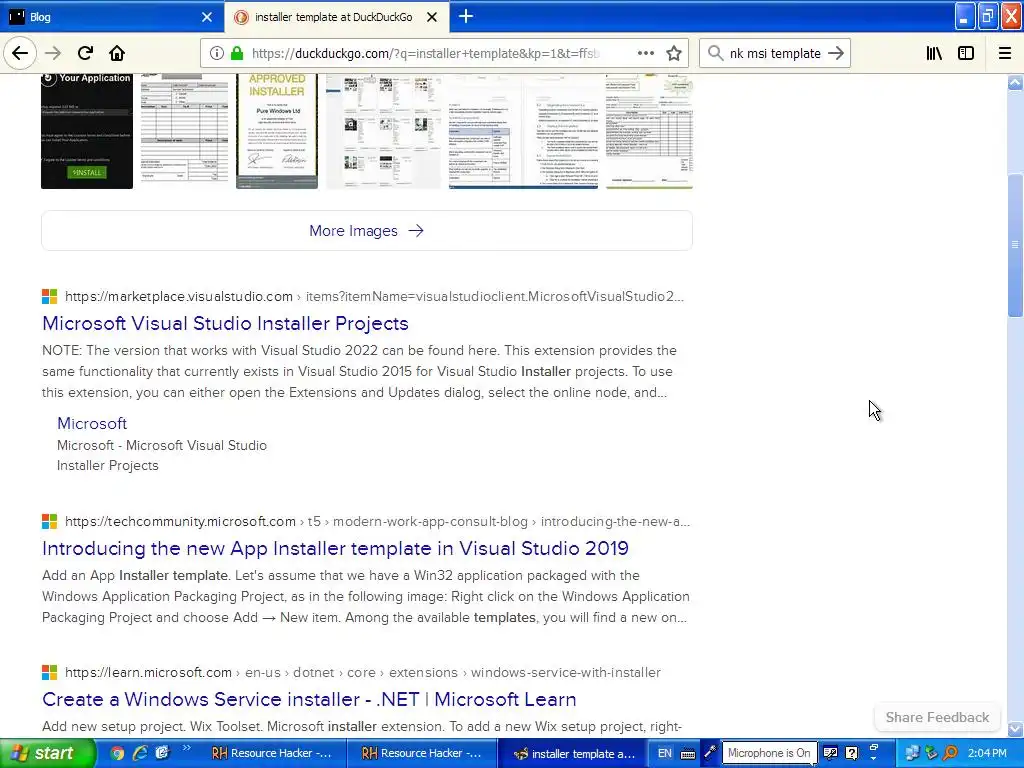Launch Internet Explorer from quick launch
Image resolution: width=1024 pixels, height=768 pixels.
[139, 753]
